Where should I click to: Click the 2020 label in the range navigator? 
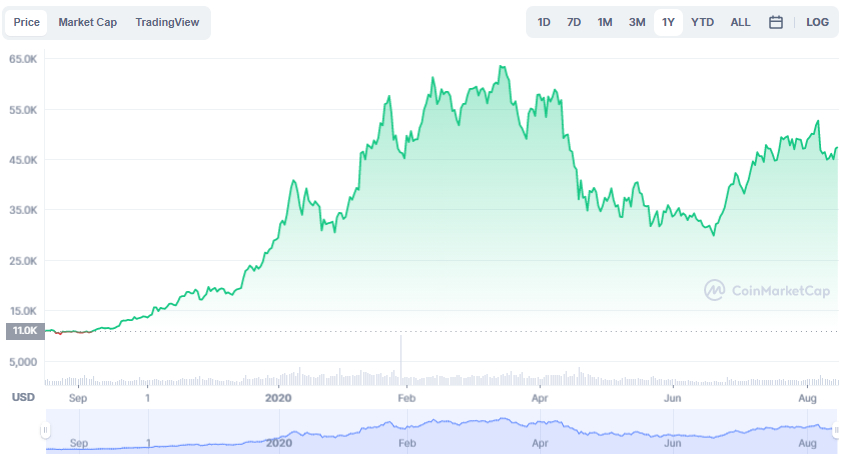pyautogui.click(x=279, y=443)
